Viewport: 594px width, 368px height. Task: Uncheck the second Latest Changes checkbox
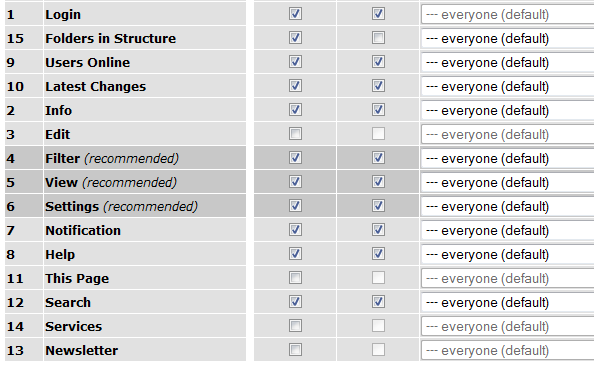pyautogui.click(x=378, y=86)
